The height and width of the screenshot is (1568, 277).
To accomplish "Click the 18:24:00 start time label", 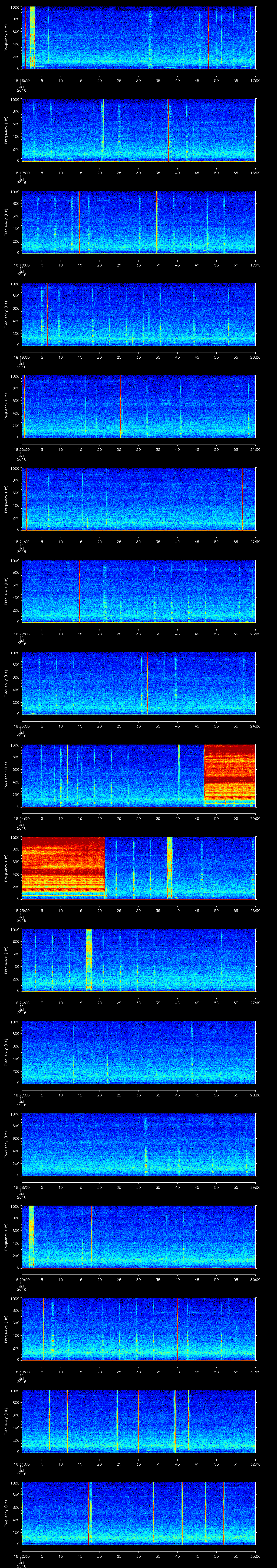I will (21, 818).
